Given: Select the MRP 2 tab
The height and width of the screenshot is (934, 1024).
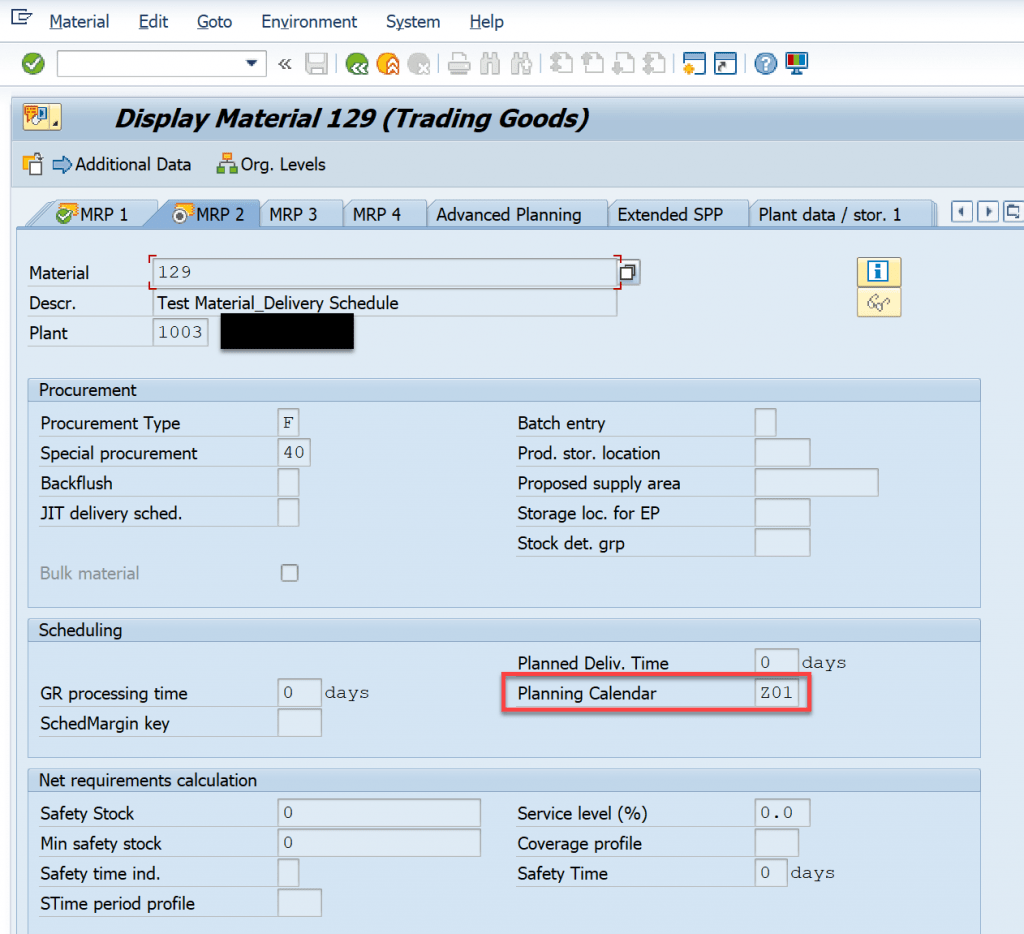Looking at the screenshot, I should tap(209, 214).
